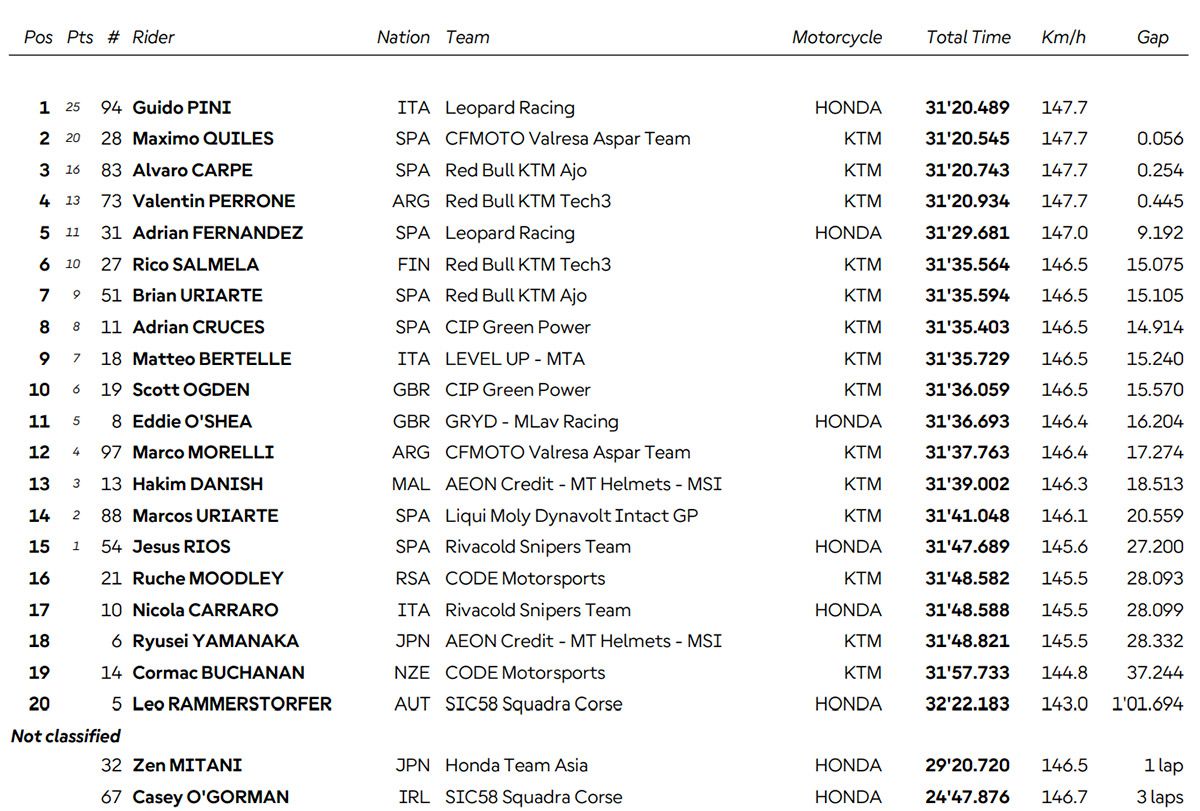Select rider Maximo QUILES
Image resolution: width=1200 pixels, height=811 pixels.
tap(202, 138)
